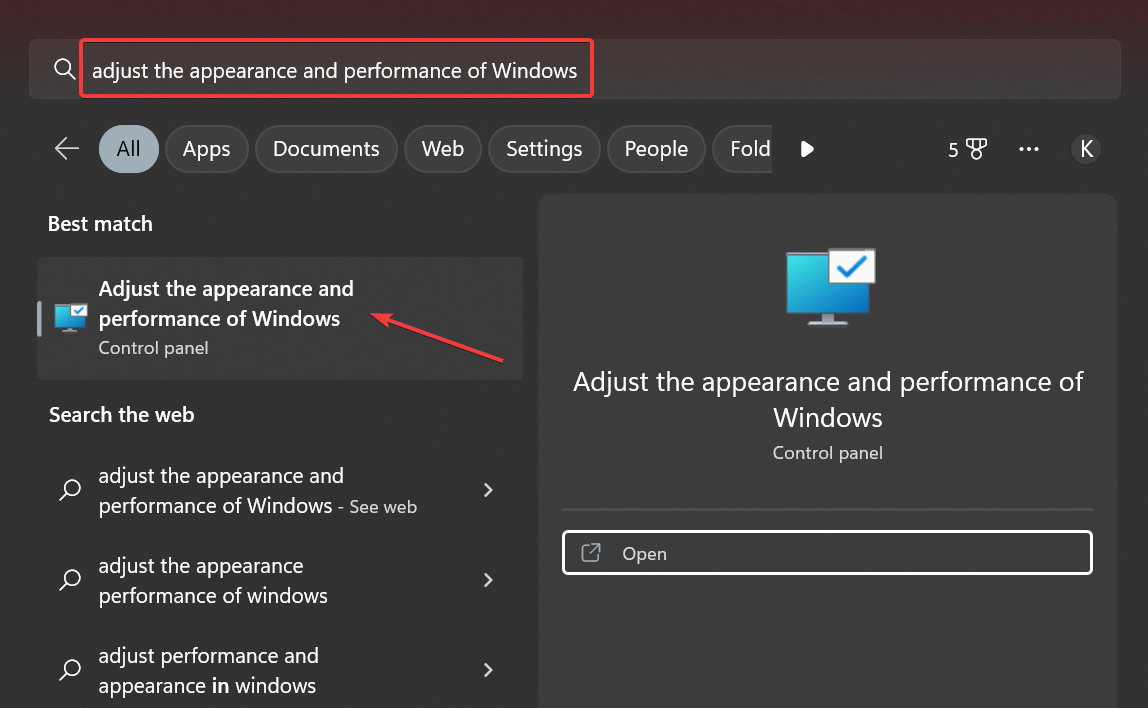Switch to the Apps filter tab
This screenshot has width=1148, height=708.
click(206, 149)
